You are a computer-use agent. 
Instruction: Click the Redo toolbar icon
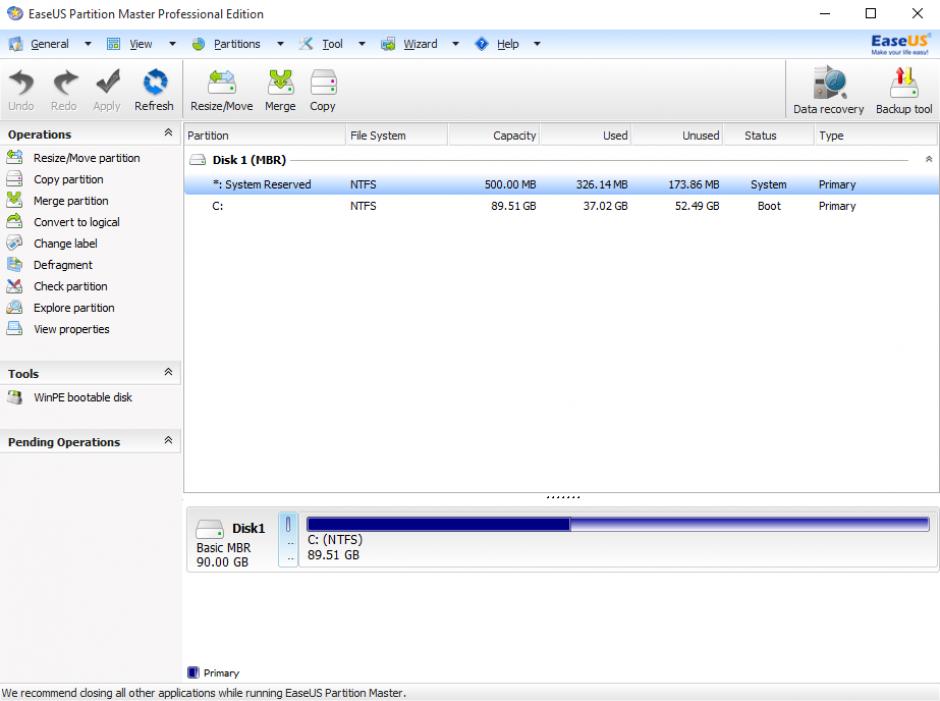pyautogui.click(x=65, y=83)
